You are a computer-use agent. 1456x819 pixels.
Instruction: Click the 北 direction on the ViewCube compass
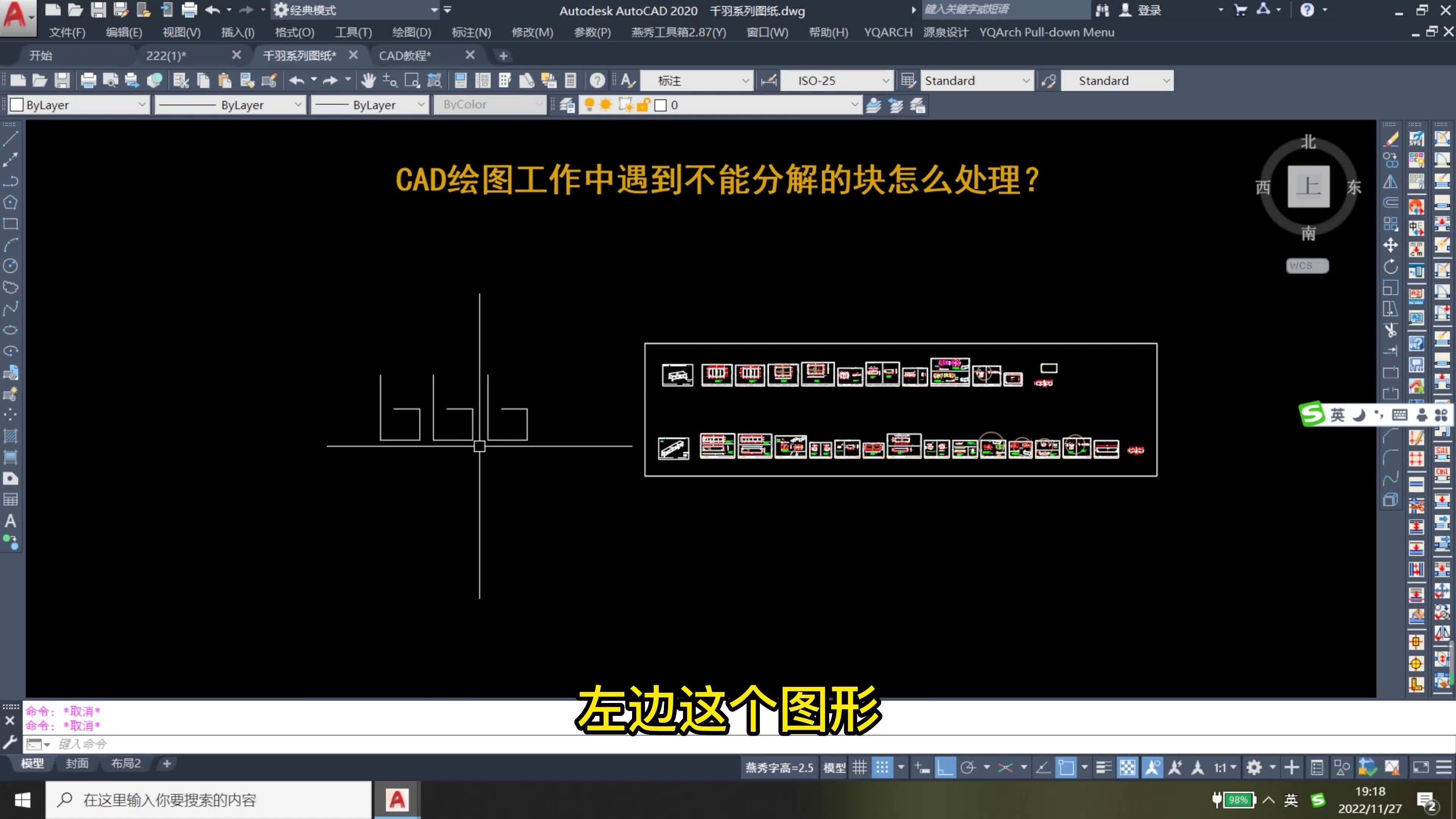click(x=1309, y=142)
